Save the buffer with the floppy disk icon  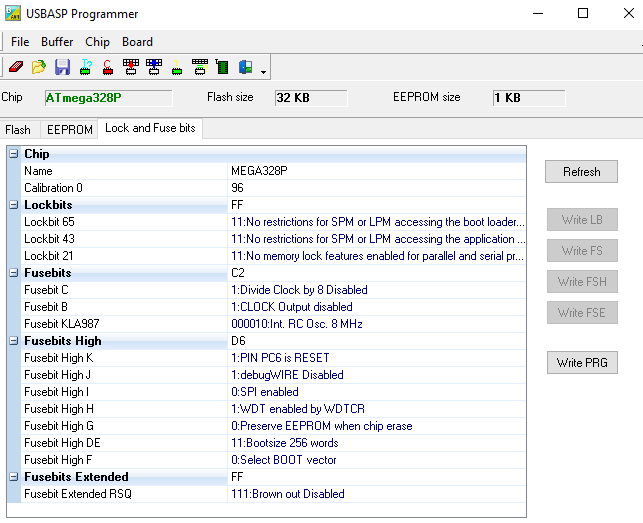62,67
